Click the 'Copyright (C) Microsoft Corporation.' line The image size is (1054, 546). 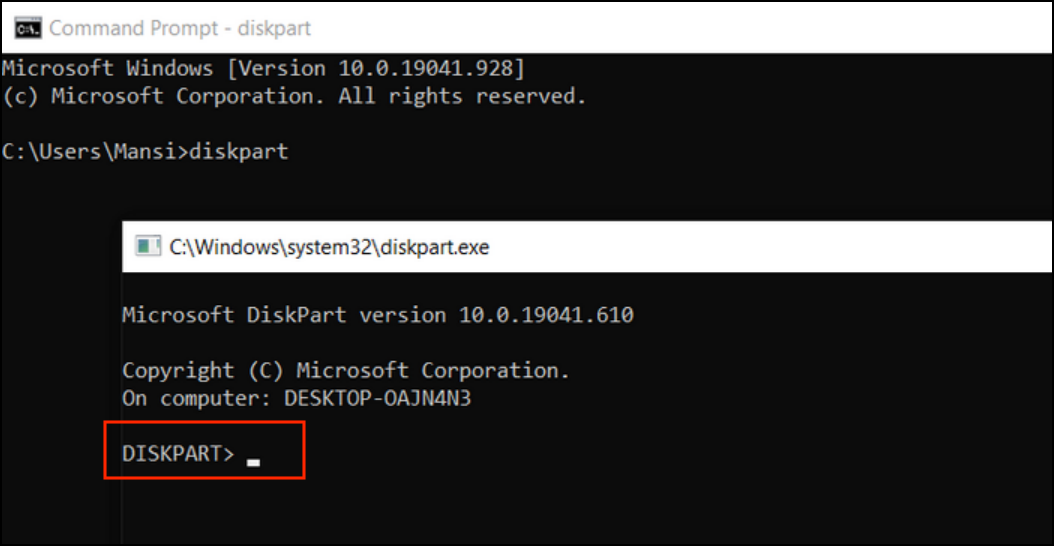pyautogui.click(x=345, y=370)
